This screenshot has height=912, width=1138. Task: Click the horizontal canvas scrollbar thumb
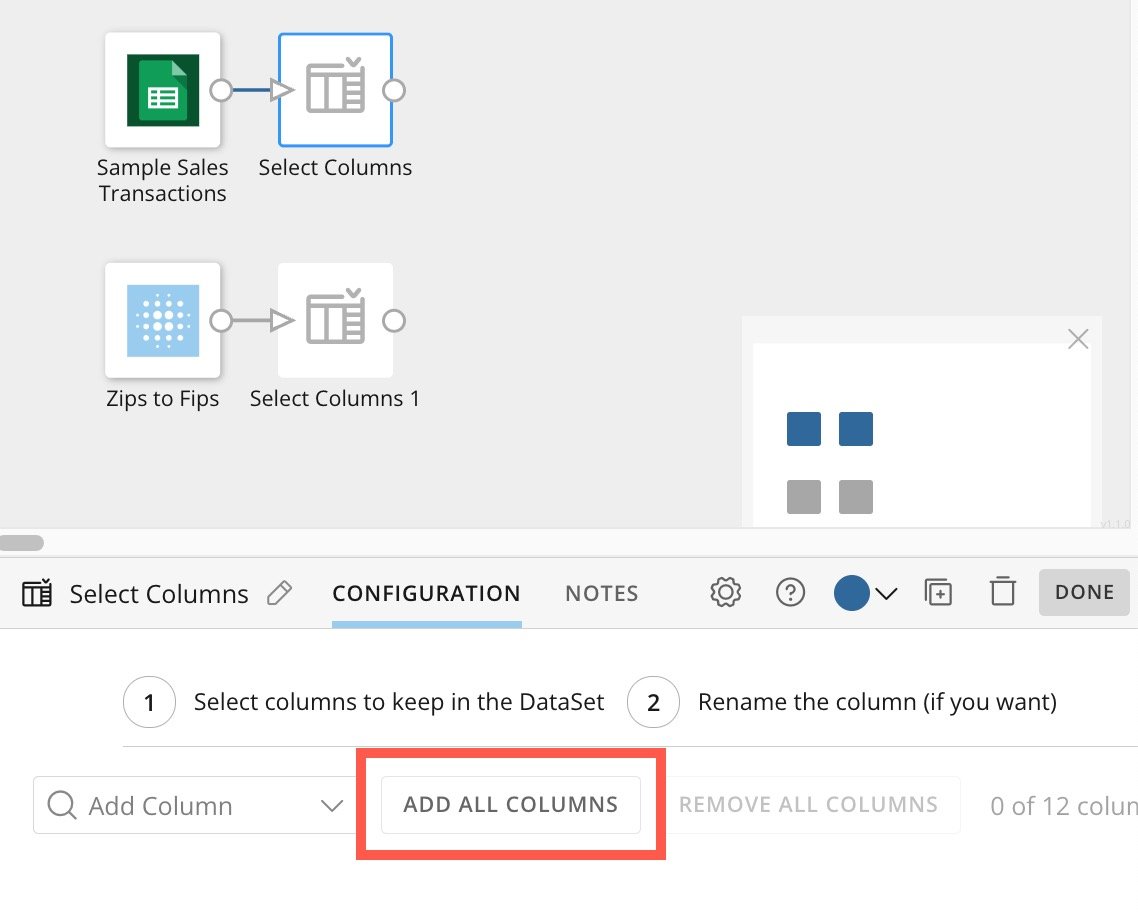[x=22, y=543]
